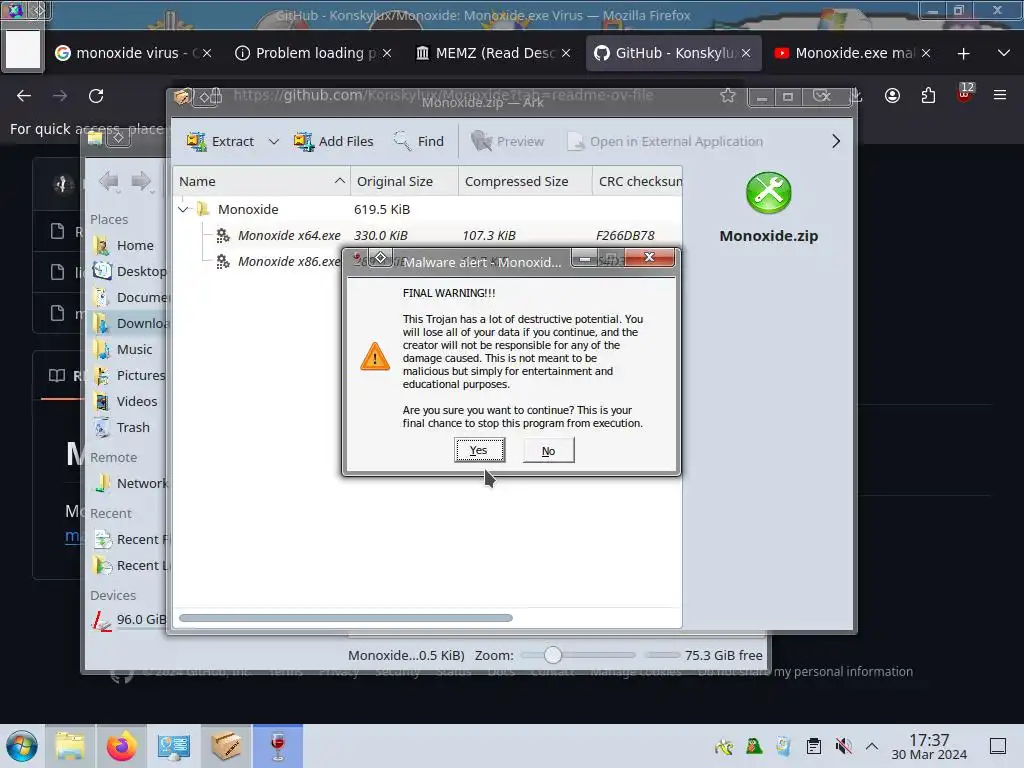Image resolution: width=1024 pixels, height=768 pixels.
Task: Switch to the monoxide virus Google tab
Action: point(124,53)
